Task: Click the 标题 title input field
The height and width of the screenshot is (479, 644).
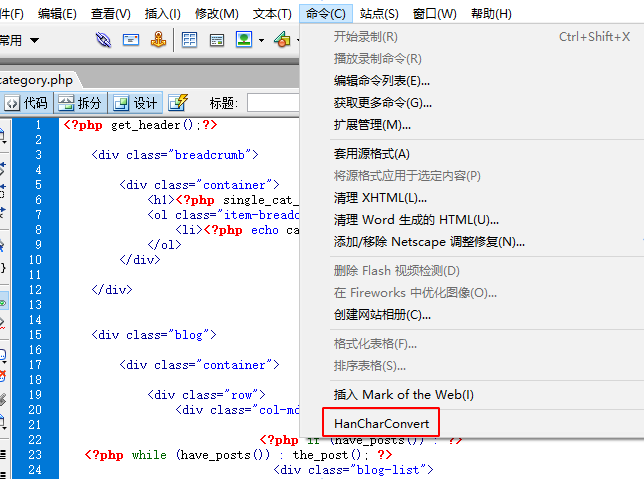Action: tap(273, 103)
